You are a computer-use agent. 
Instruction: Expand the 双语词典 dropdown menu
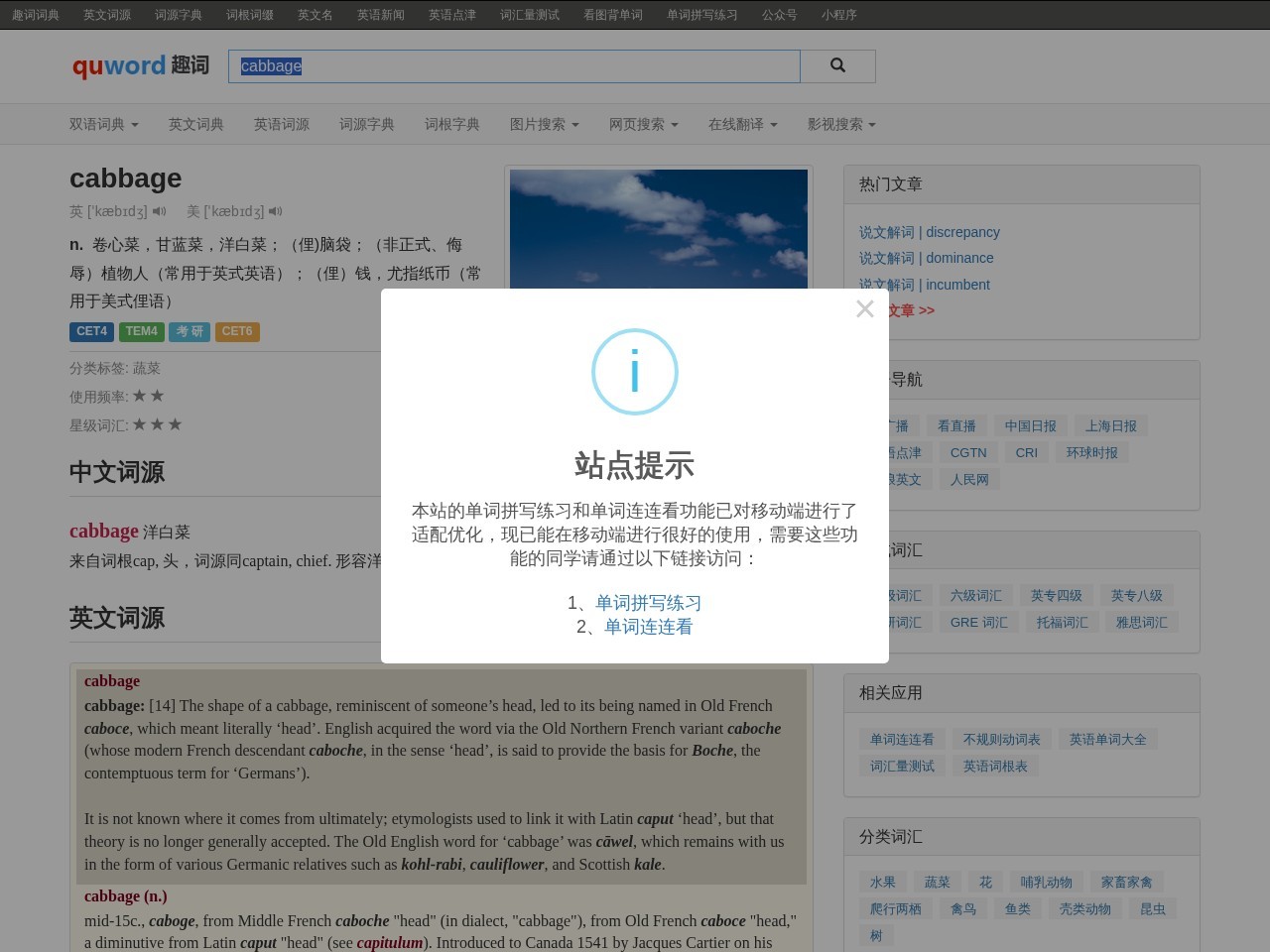click(103, 124)
